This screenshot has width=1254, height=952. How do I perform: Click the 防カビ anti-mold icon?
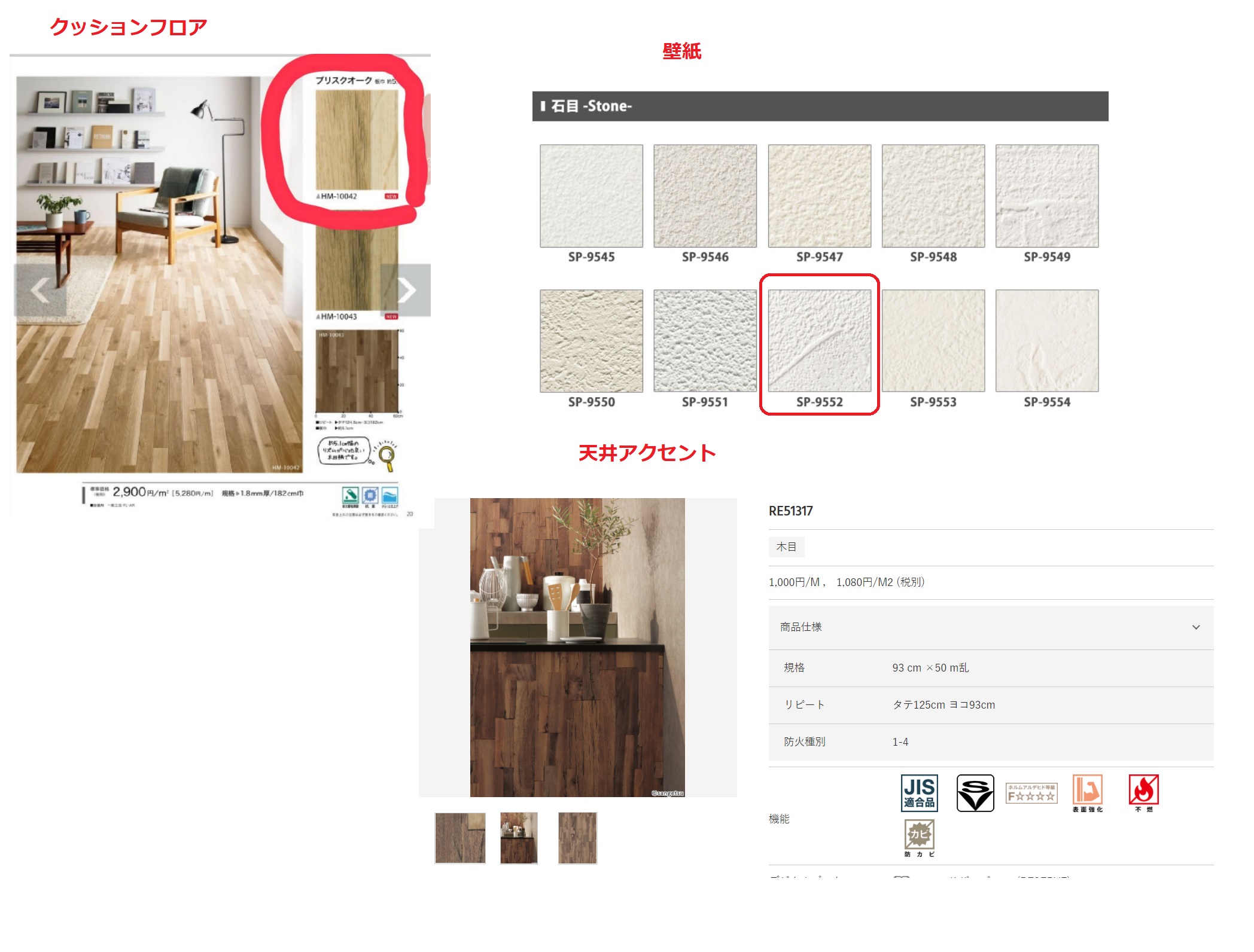point(919,835)
